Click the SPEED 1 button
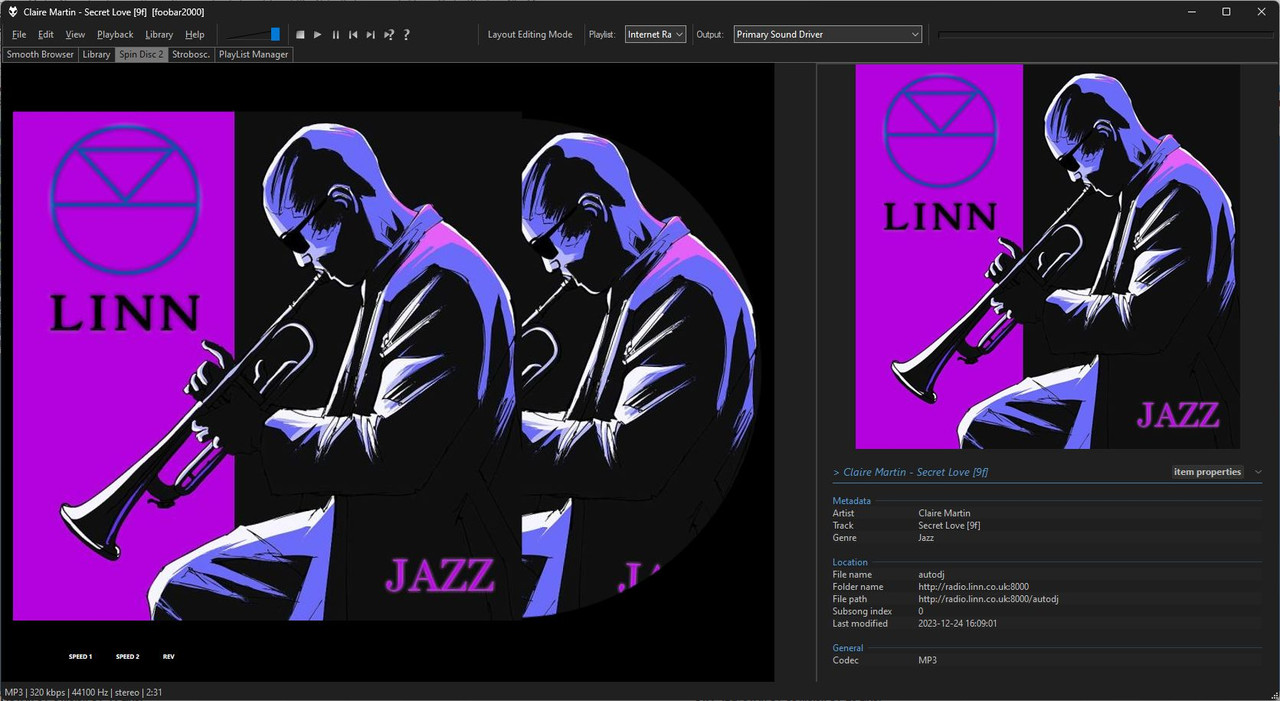This screenshot has width=1280, height=701. [x=80, y=657]
